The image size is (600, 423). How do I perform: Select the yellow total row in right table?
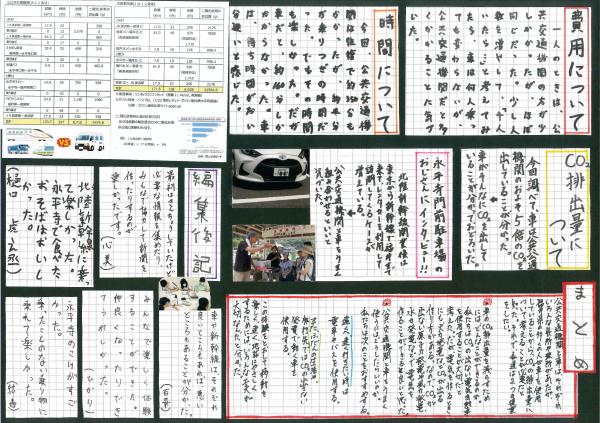(169, 89)
